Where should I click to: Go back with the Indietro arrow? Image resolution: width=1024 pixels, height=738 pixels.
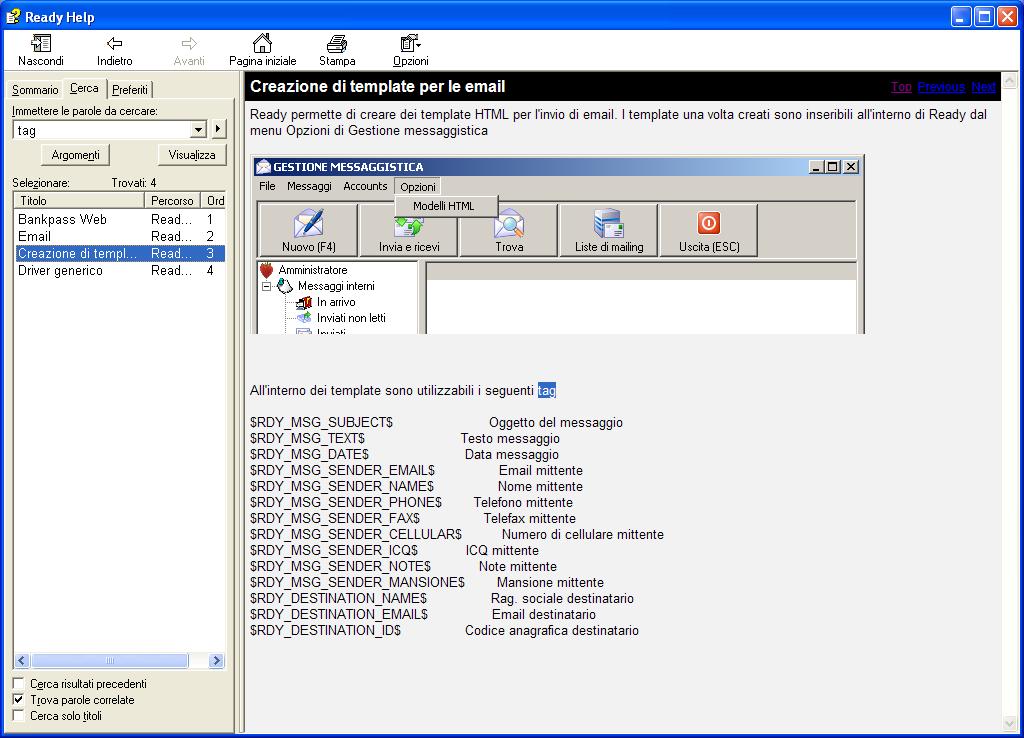click(x=114, y=44)
